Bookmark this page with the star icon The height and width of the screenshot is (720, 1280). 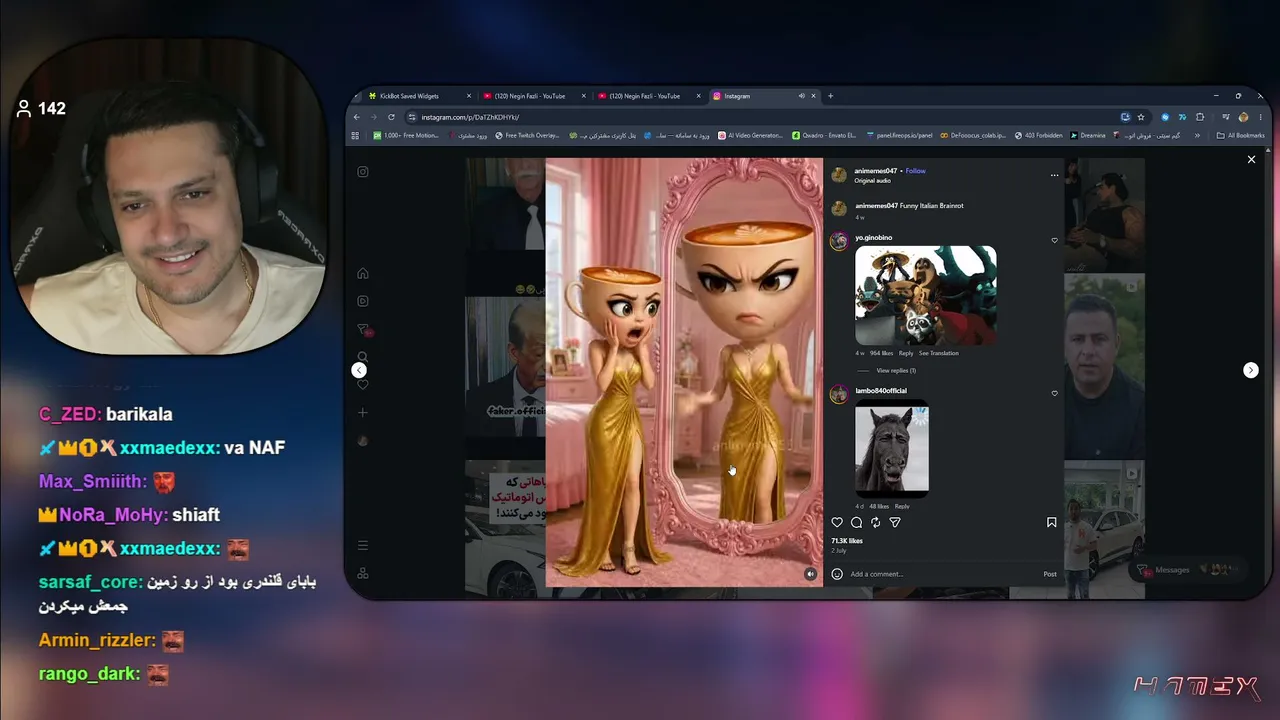(x=1141, y=117)
